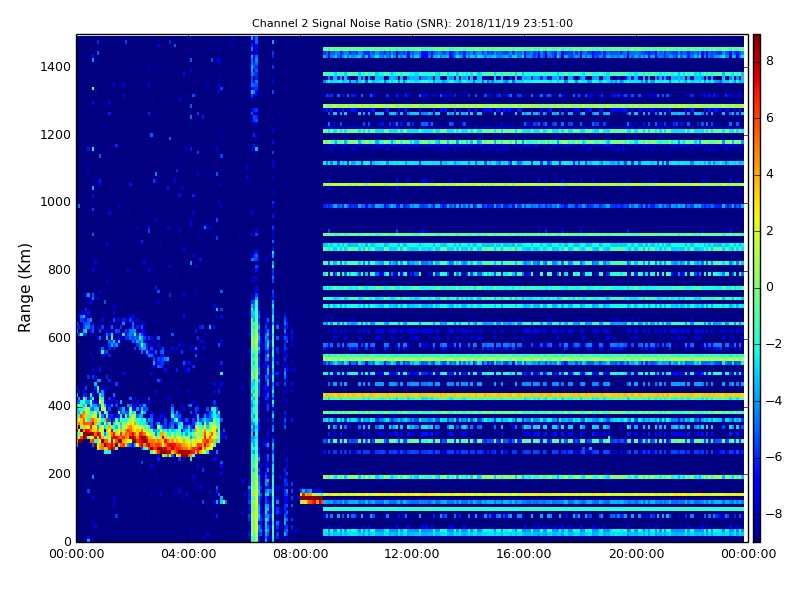This screenshot has height=600, width=800.
Task: Click the plot title showing Channel 2 SNR
Action: 412,23
